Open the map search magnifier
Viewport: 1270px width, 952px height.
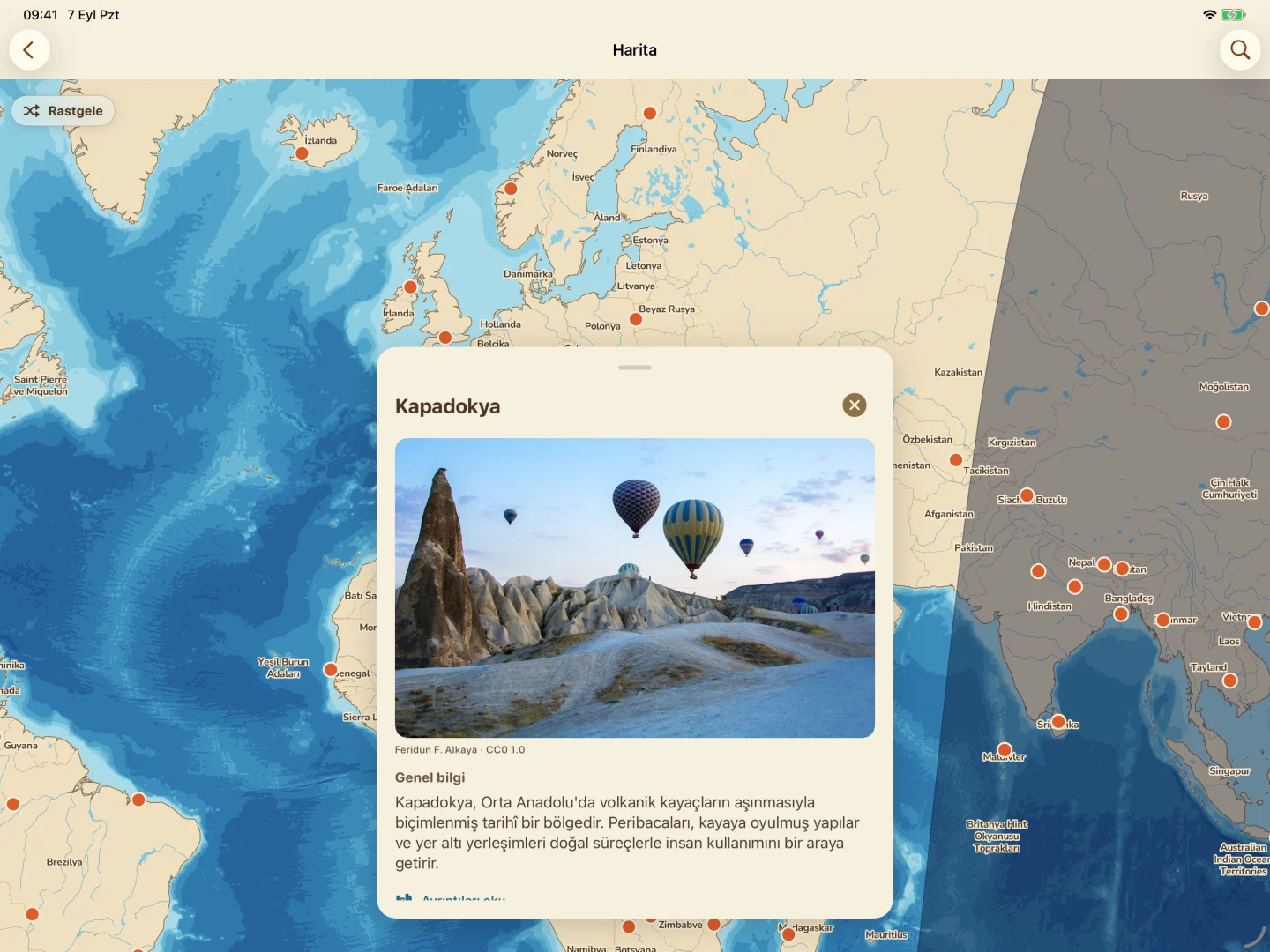click(1240, 50)
